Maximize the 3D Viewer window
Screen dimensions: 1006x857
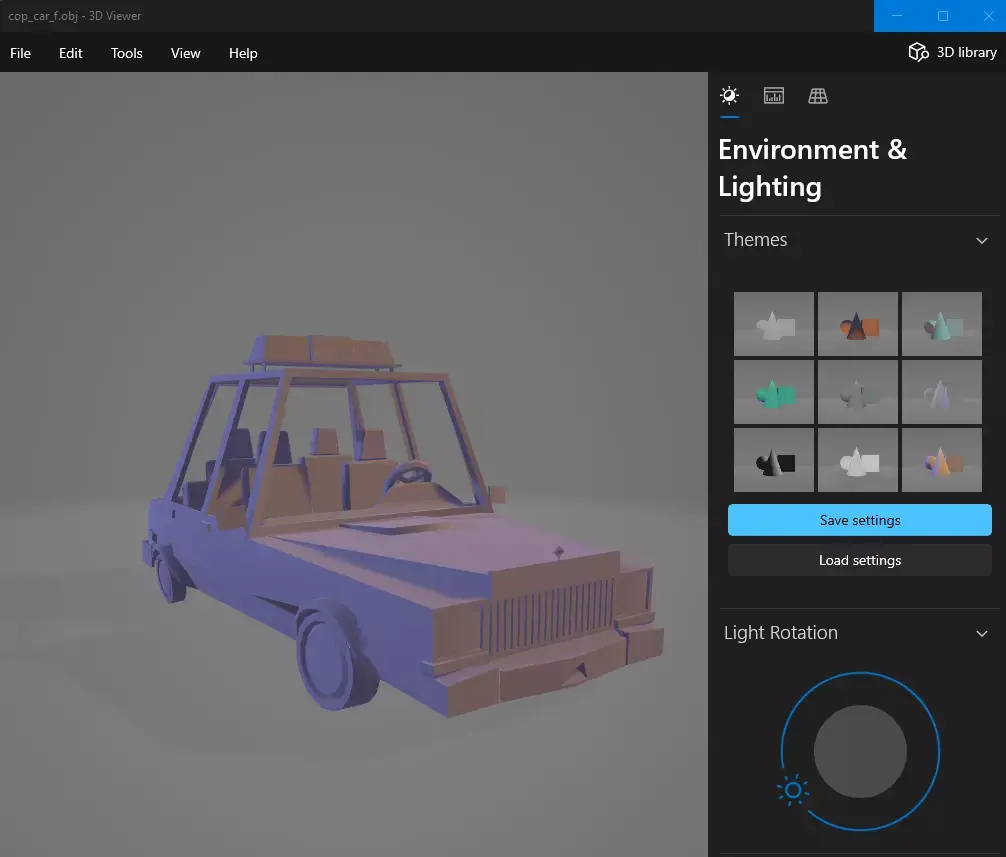[942, 16]
